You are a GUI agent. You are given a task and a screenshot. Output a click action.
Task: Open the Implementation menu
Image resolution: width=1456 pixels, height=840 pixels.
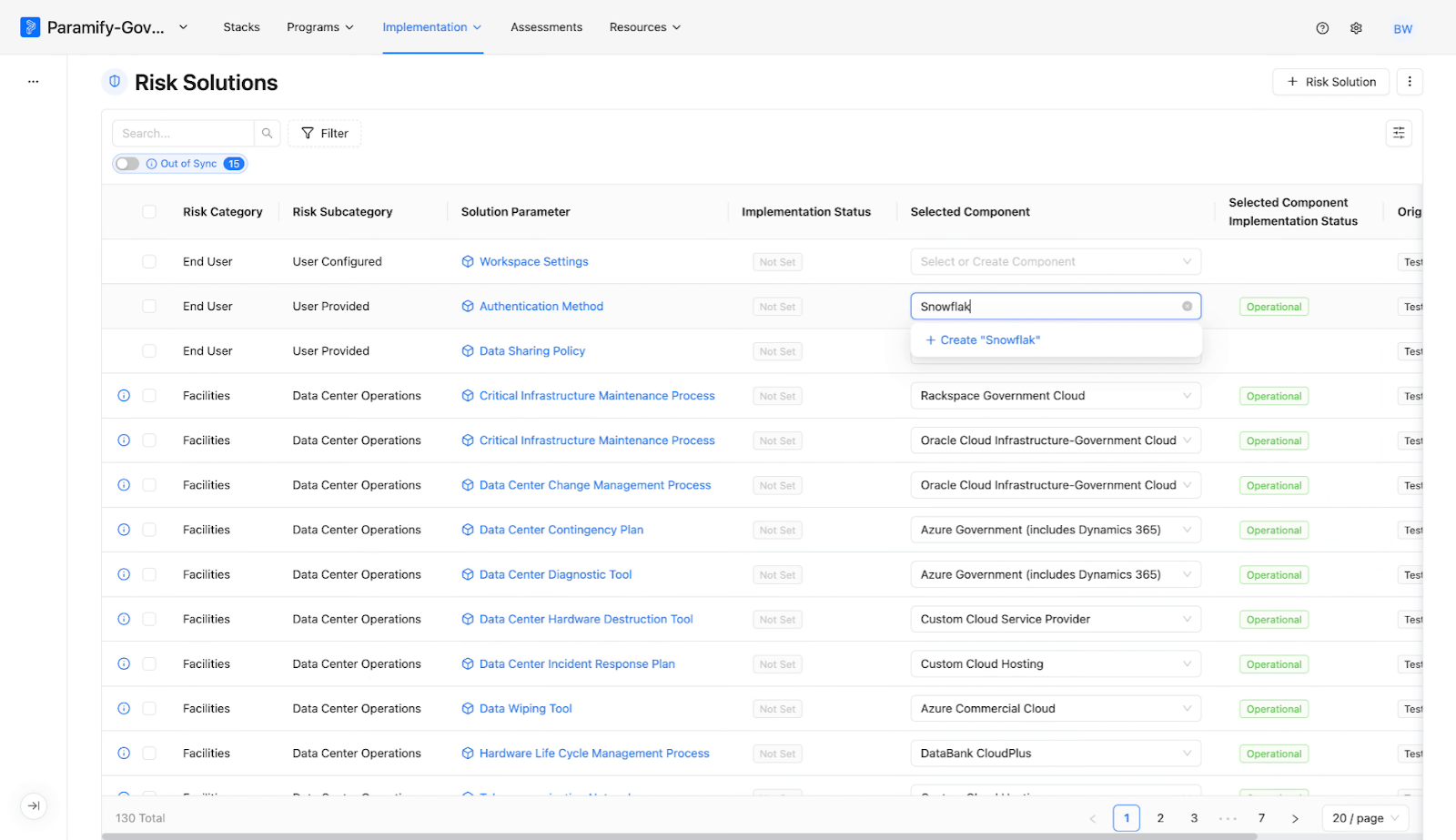pos(432,27)
